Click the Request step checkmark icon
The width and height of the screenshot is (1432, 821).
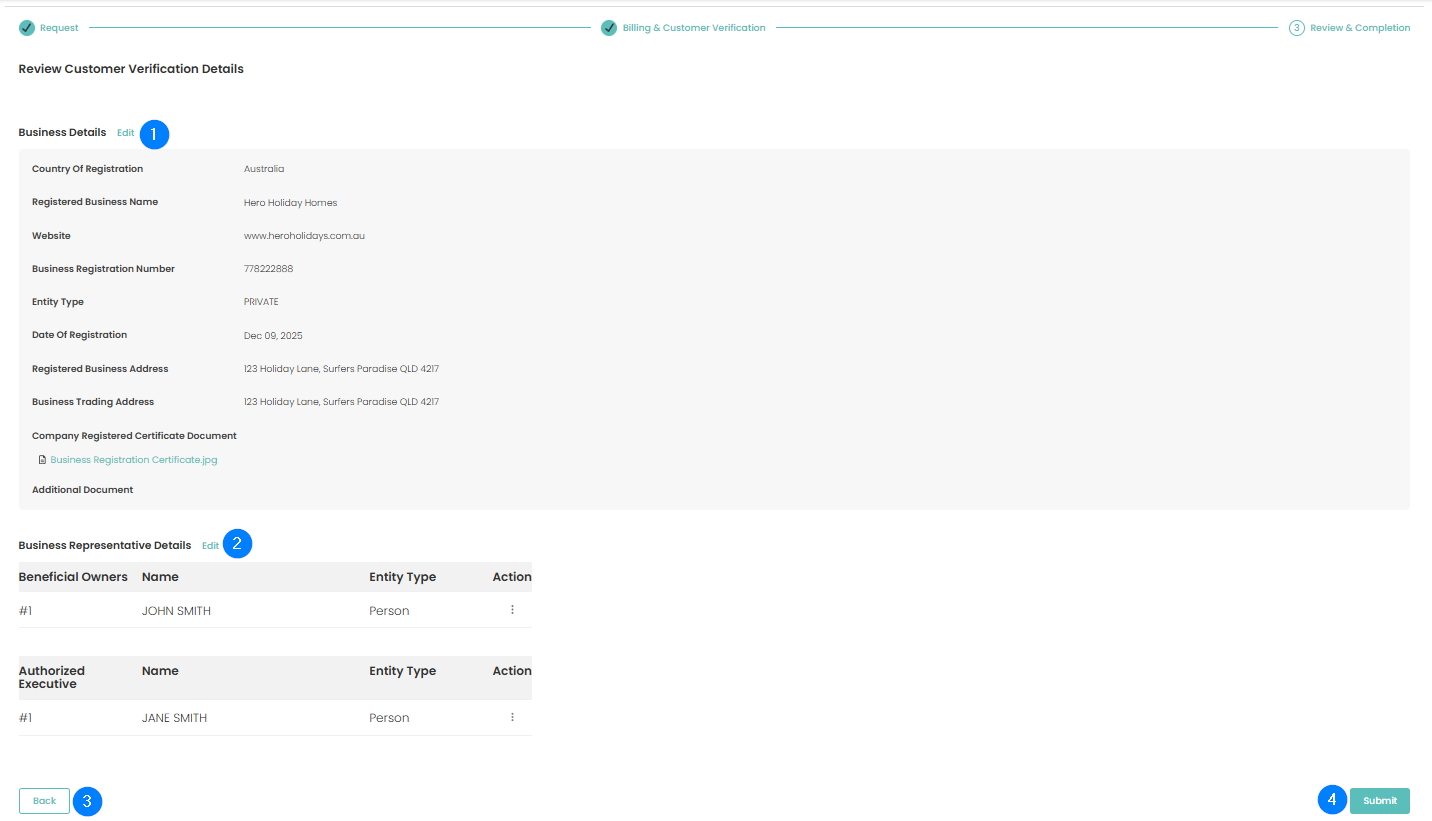pos(27,28)
